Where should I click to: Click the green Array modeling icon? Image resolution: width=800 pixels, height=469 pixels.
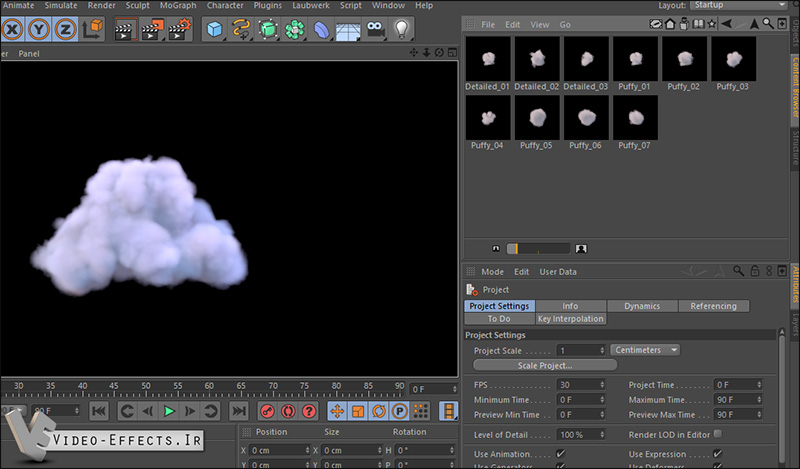tap(294, 29)
